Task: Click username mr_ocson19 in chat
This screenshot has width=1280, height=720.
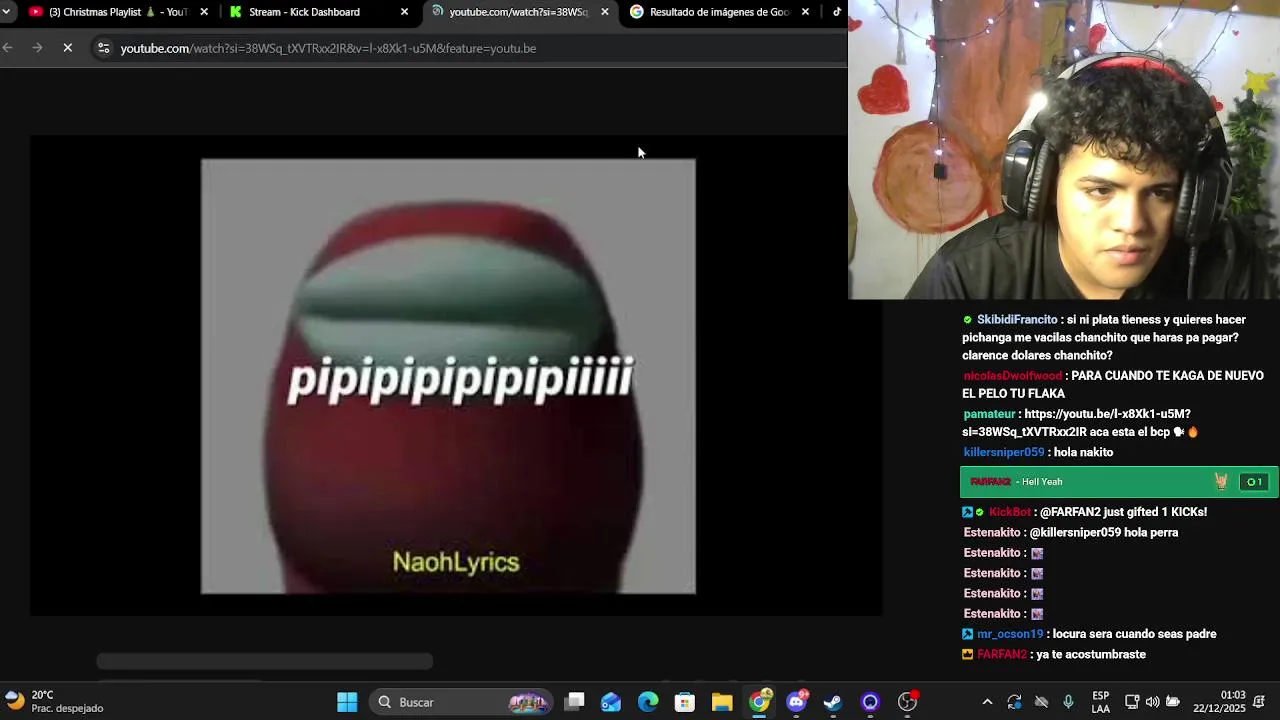Action: [1010, 634]
